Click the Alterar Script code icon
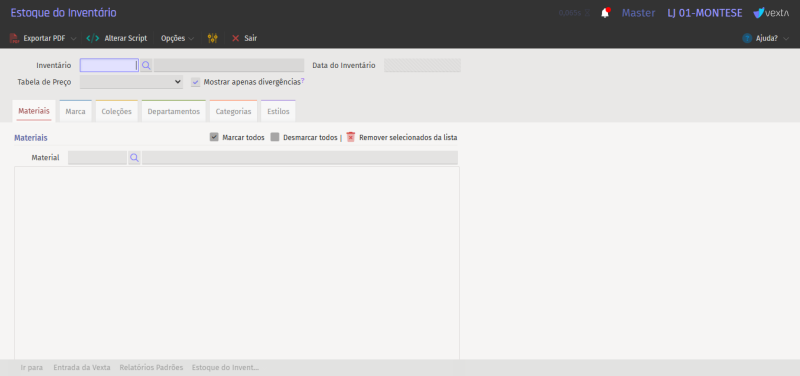 tap(93, 38)
